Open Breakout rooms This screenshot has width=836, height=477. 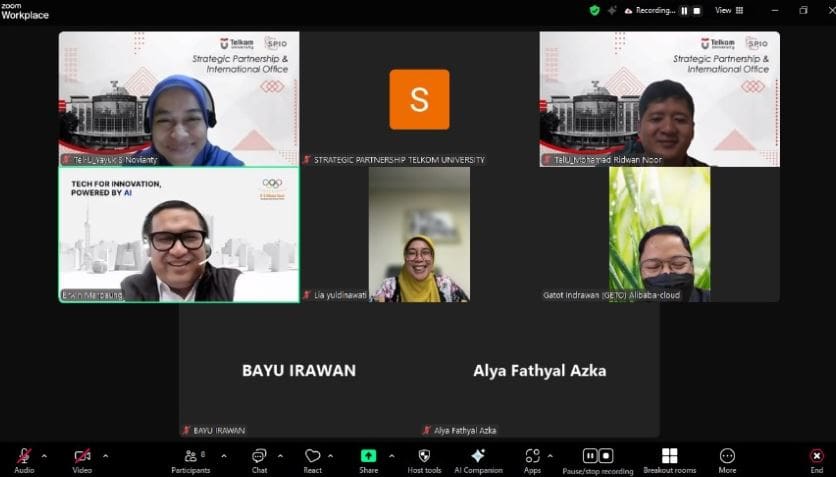point(669,457)
